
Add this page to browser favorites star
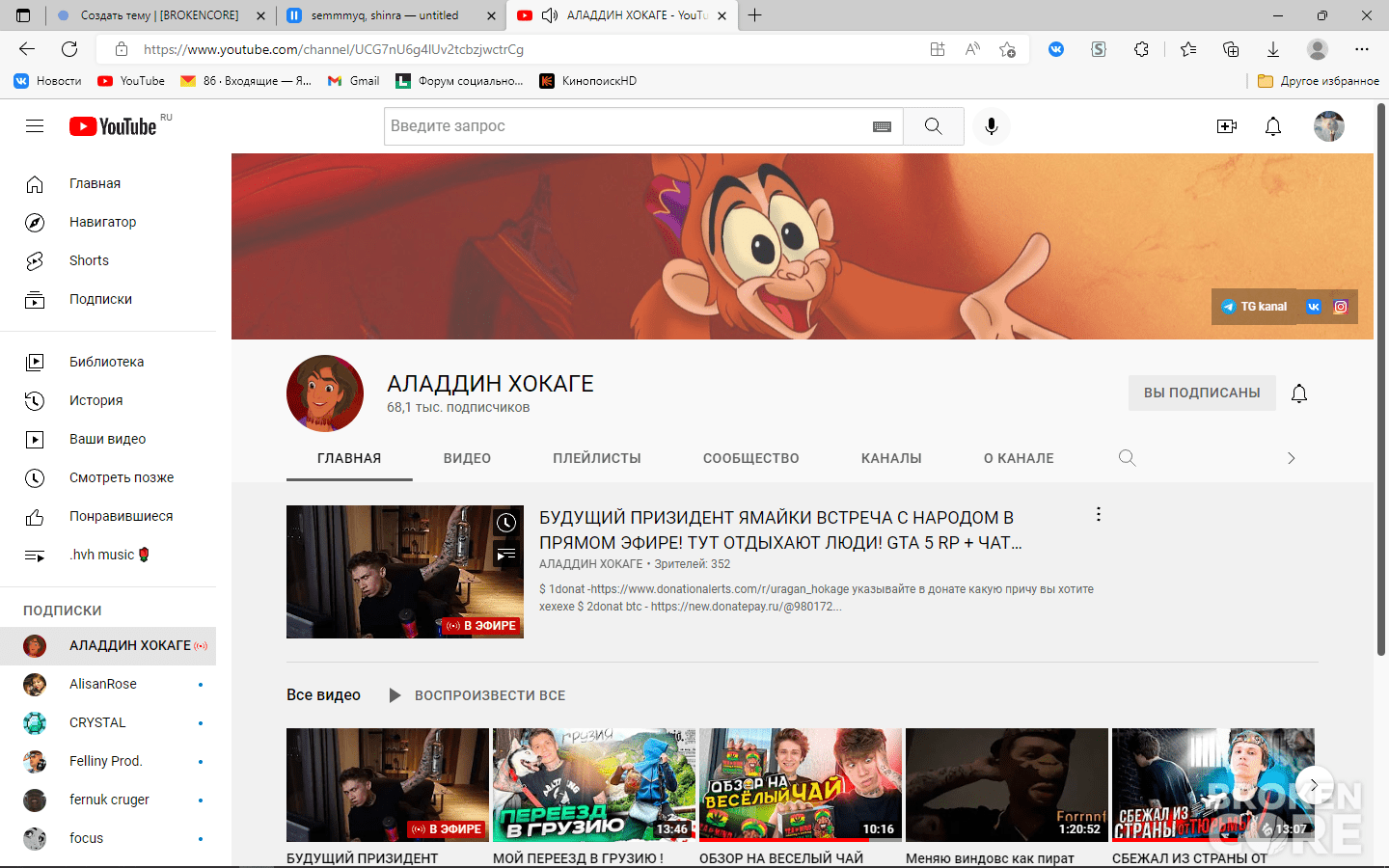point(1007,49)
